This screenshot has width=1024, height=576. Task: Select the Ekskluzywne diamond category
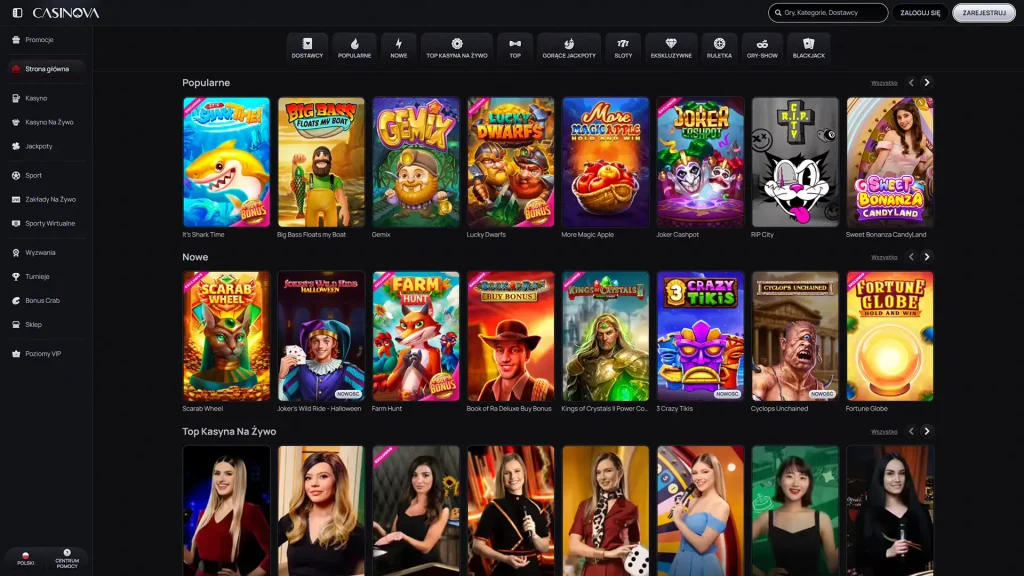(x=671, y=48)
